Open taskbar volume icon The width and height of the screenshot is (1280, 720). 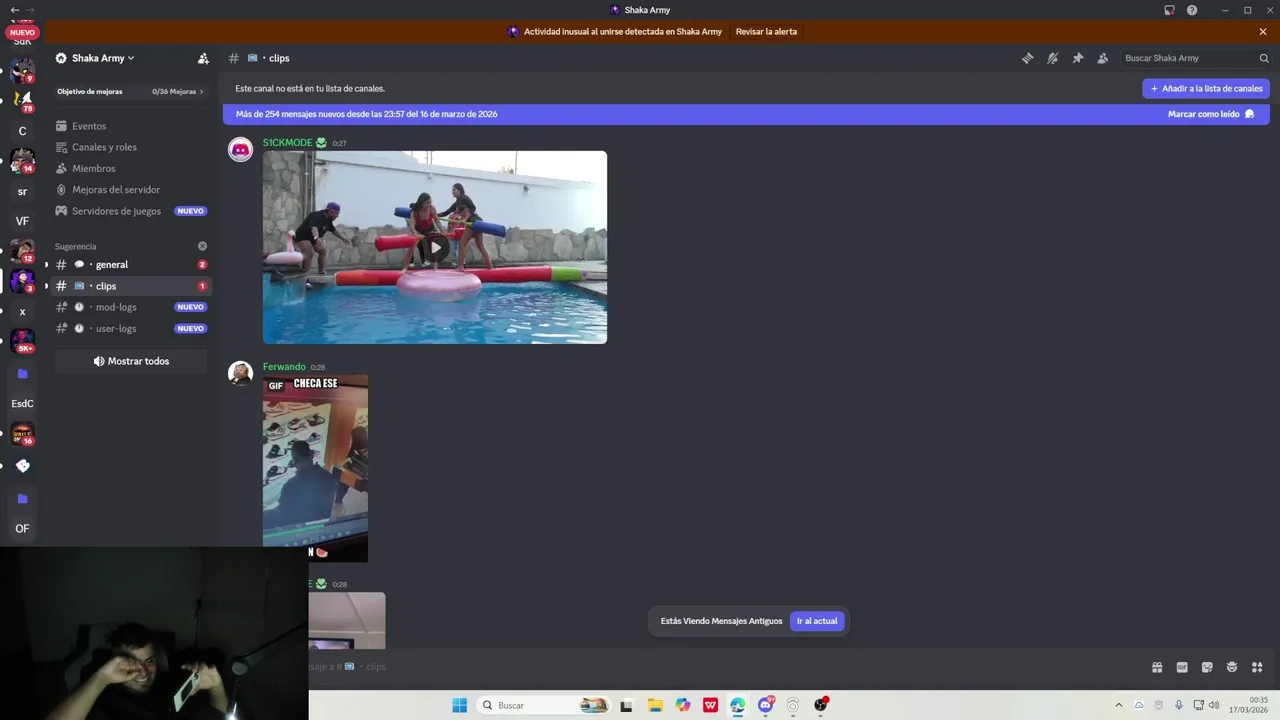point(1214,705)
